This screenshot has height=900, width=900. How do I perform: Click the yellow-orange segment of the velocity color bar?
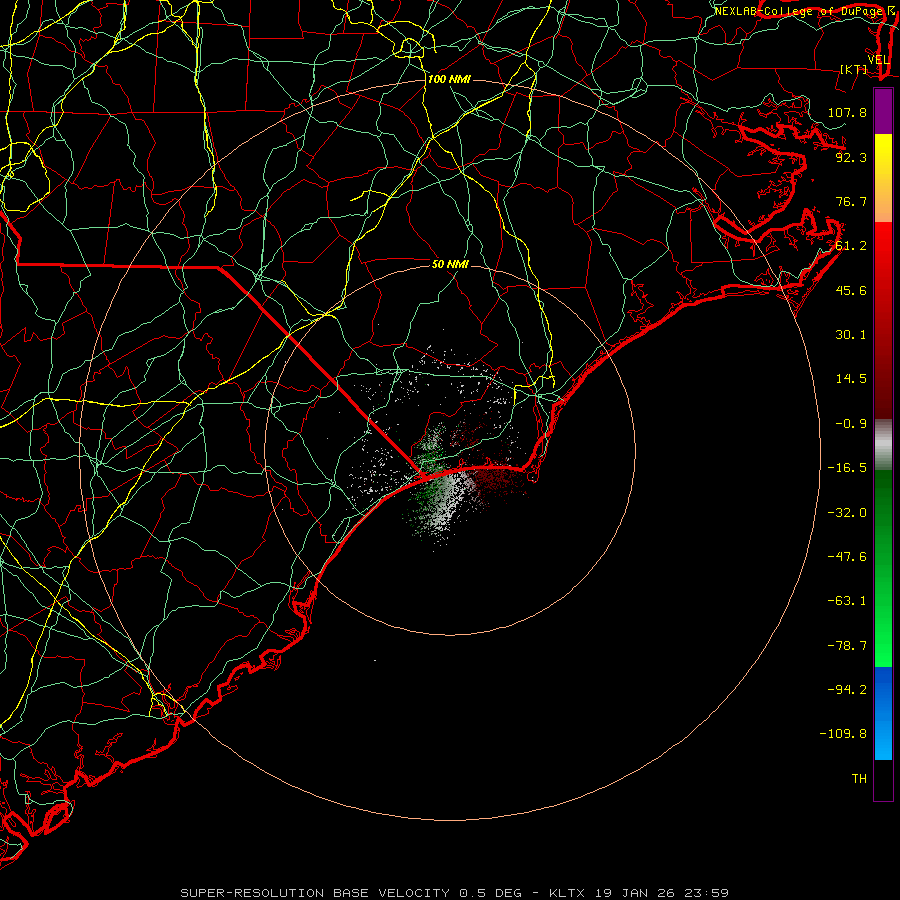click(x=883, y=178)
